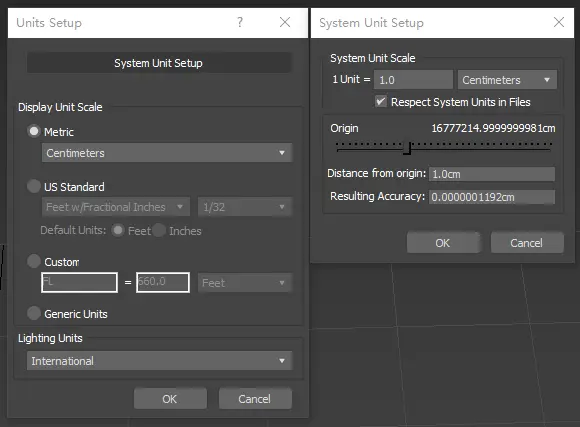Choose the Custom display unit radio button
The height and width of the screenshot is (427, 580).
[34, 261]
